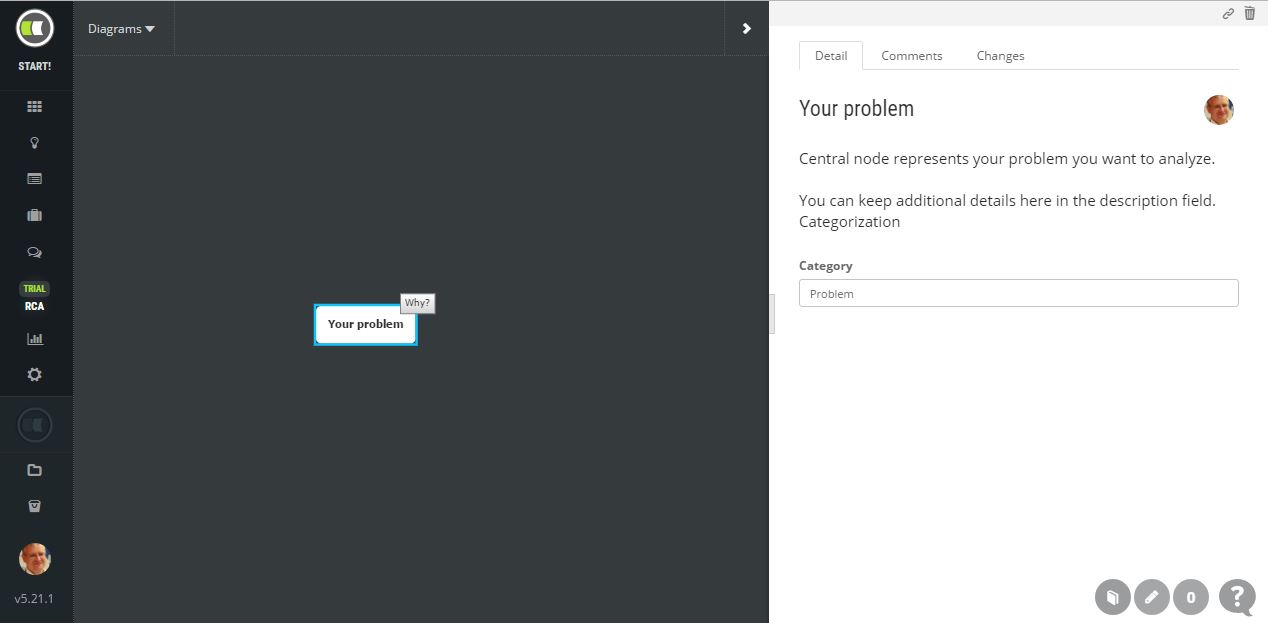Open the grid dashboard icon in sidebar
Screen dimensions: 1268x623
(35, 106)
